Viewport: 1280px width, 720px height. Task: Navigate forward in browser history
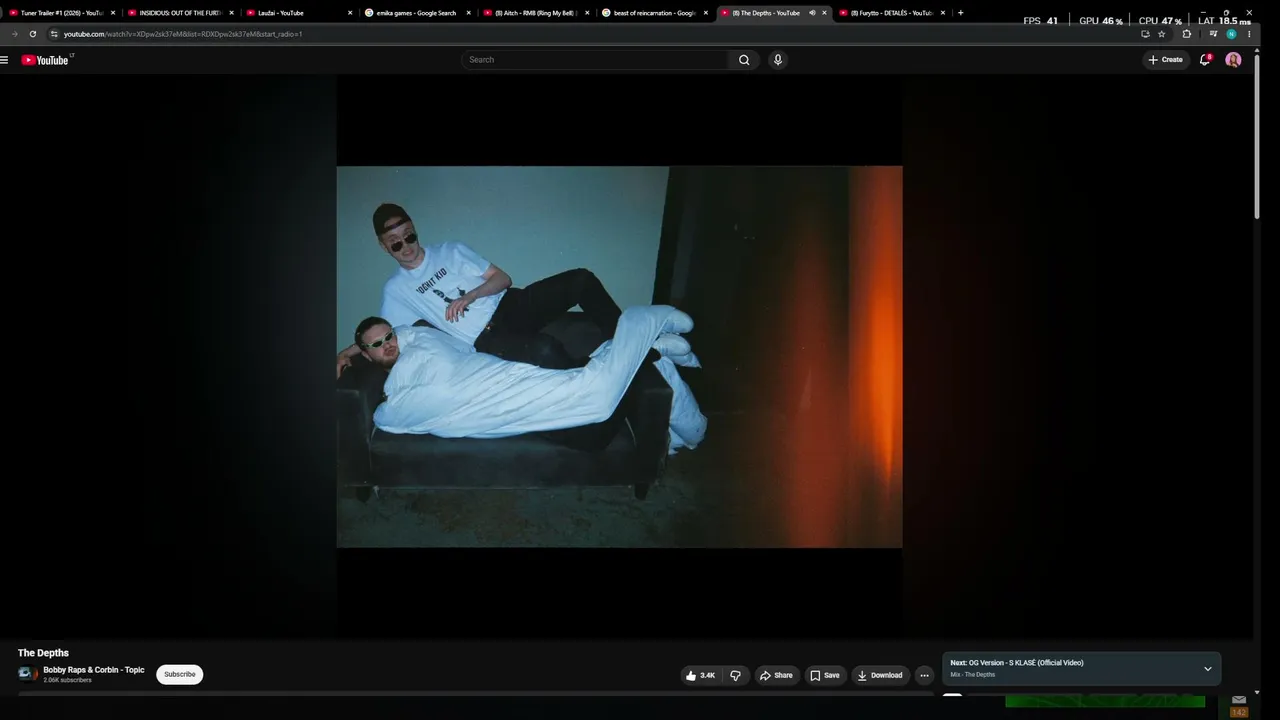(14, 34)
